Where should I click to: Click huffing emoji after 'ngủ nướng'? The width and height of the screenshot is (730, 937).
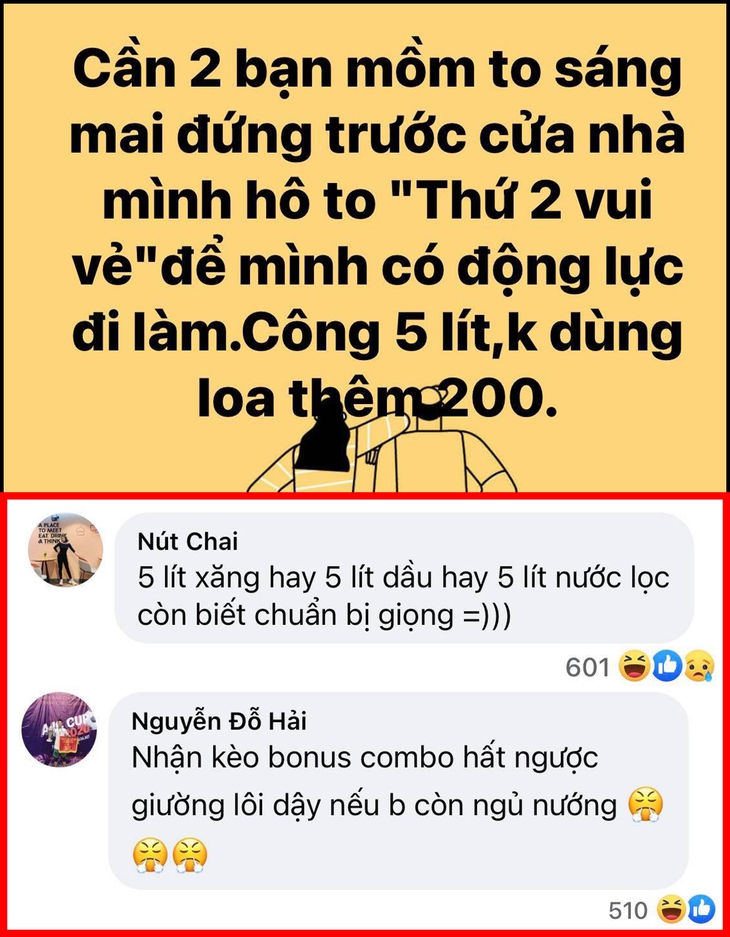[x=646, y=806]
